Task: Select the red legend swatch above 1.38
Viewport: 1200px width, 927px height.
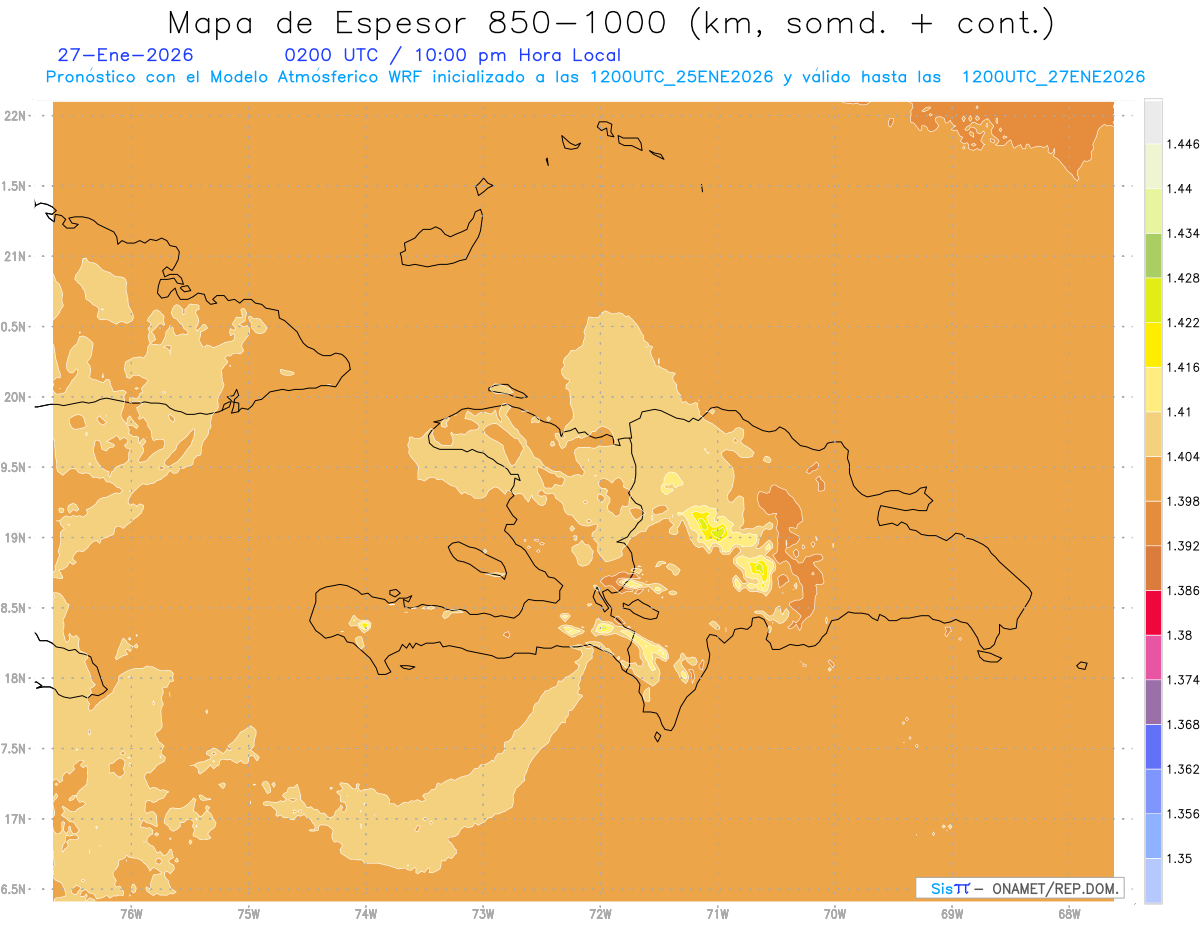Action: [1153, 612]
